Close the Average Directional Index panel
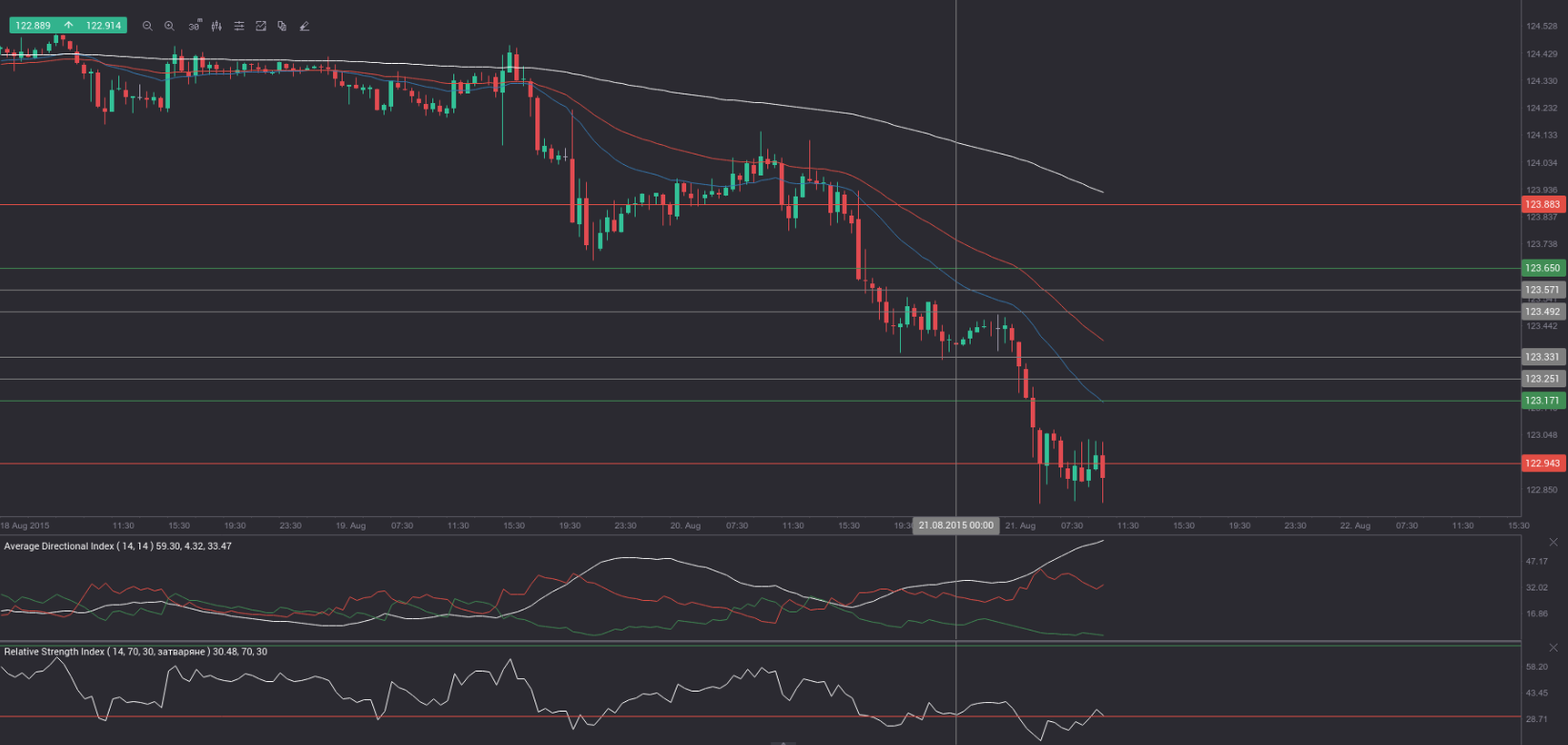Viewport: 1568px width, 745px height. pyautogui.click(x=1553, y=543)
